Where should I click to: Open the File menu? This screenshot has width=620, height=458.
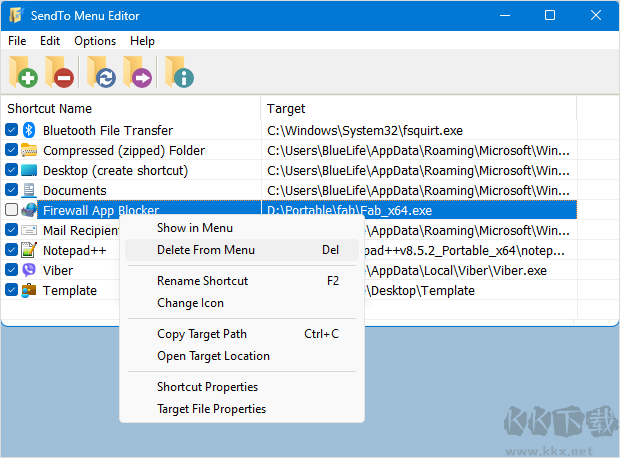click(x=17, y=41)
